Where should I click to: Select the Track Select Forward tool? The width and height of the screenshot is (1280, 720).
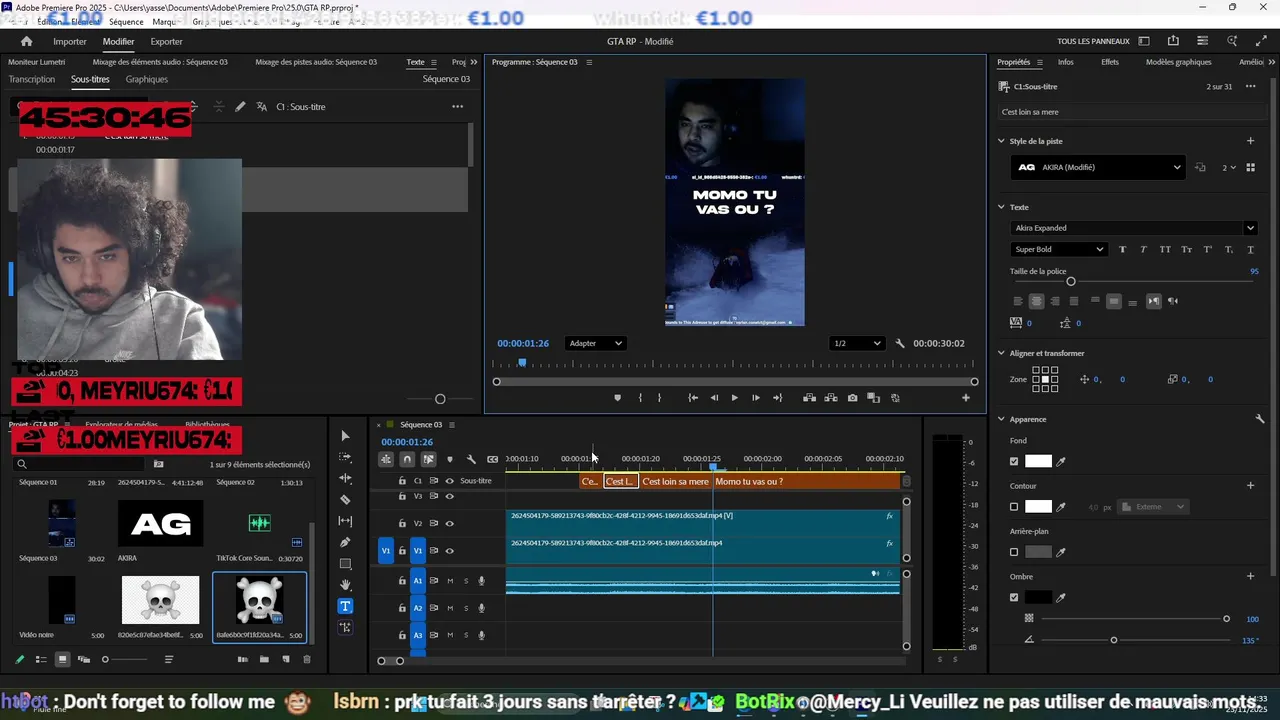[x=345, y=457]
